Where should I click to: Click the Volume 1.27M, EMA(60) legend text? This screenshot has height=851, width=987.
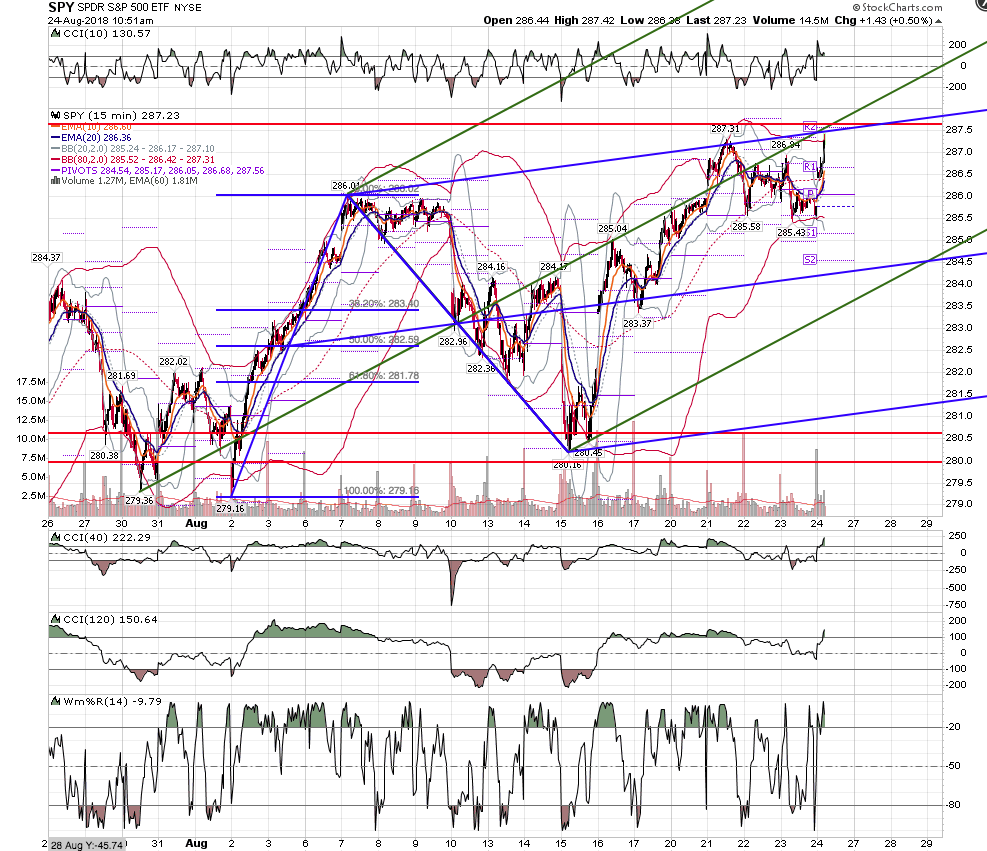click(x=130, y=181)
